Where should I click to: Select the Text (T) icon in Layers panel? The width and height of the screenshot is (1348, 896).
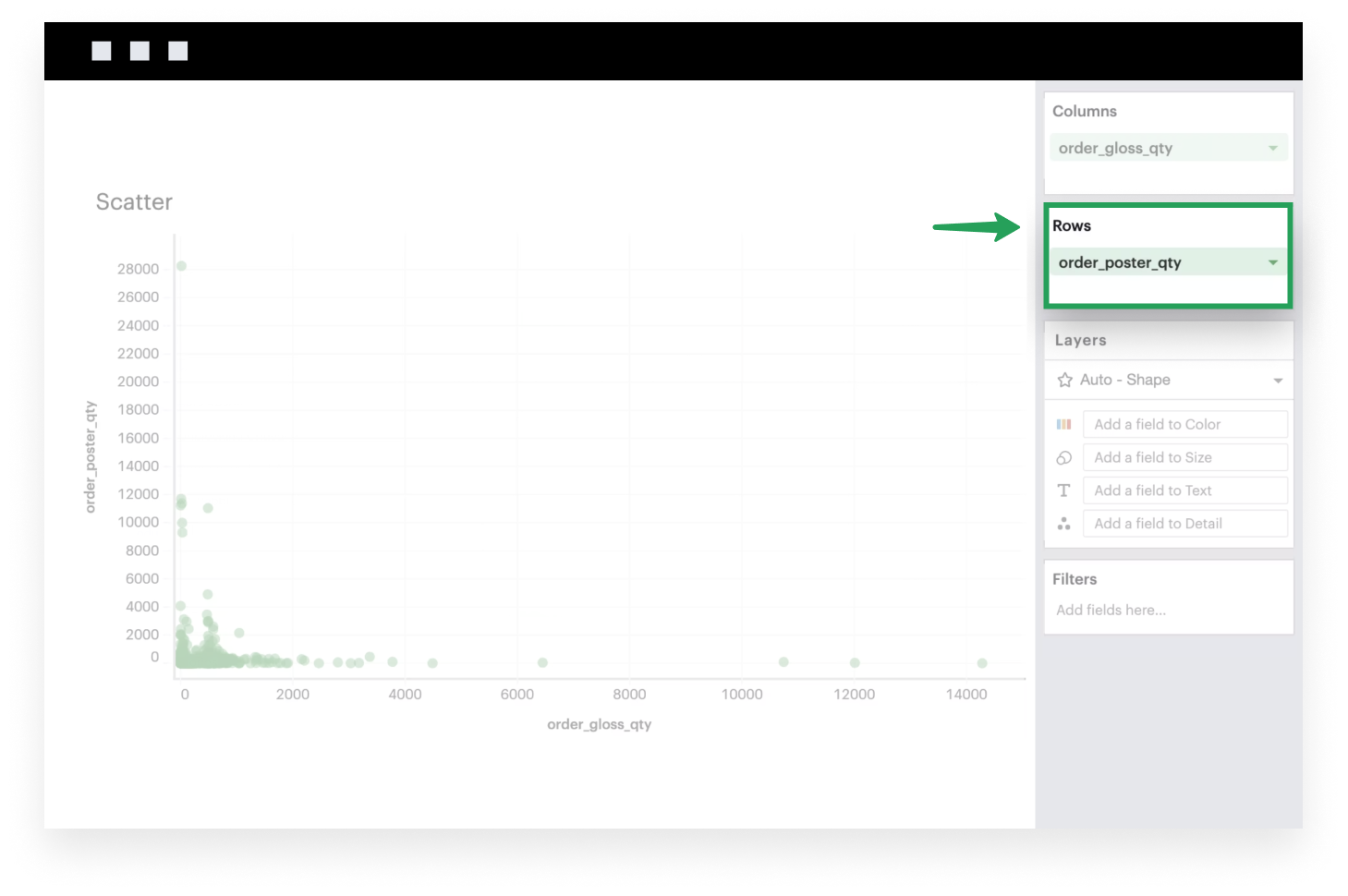pyautogui.click(x=1063, y=490)
